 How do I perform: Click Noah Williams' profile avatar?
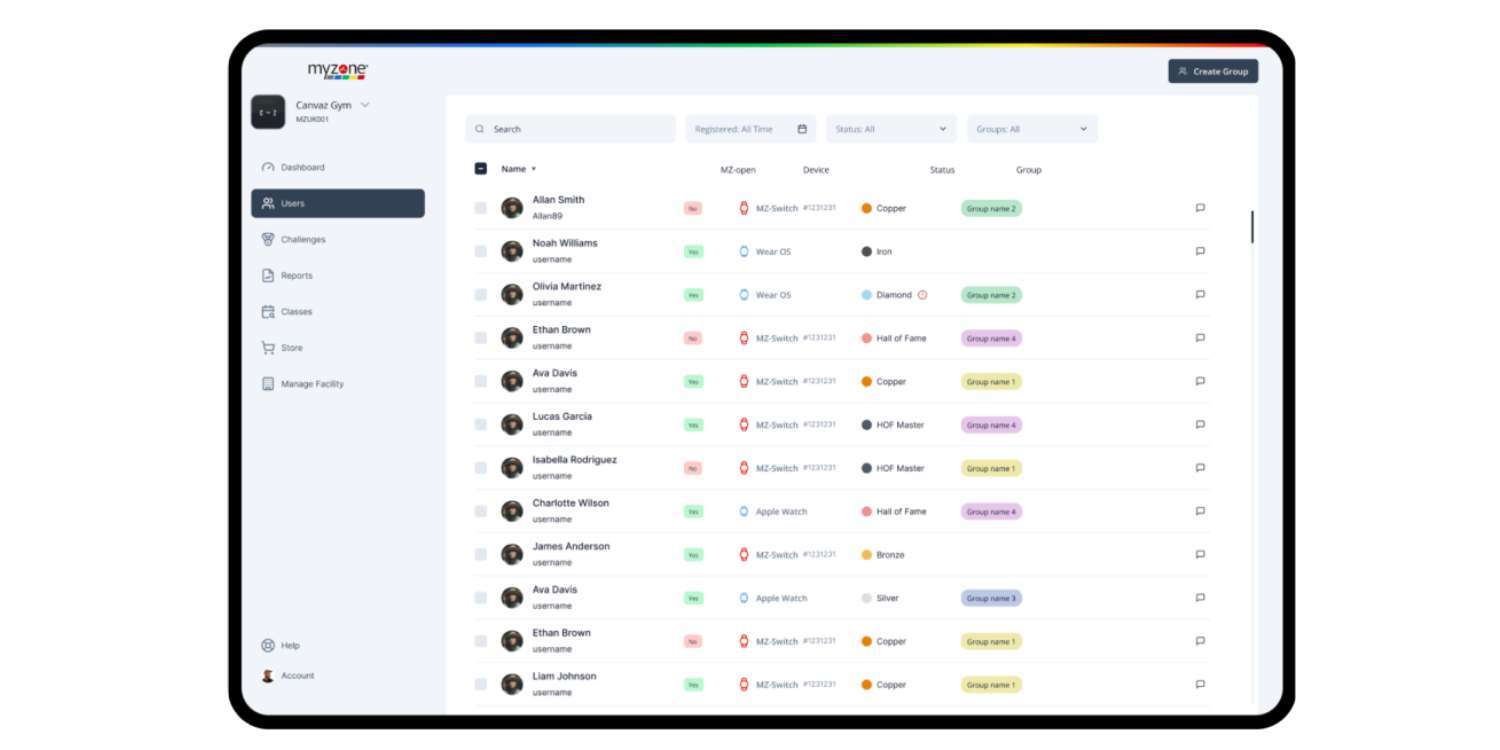(512, 251)
